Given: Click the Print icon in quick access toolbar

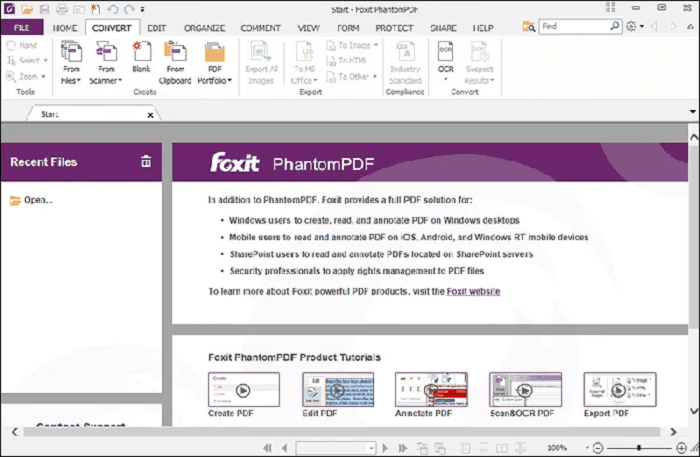Looking at the screenshot, I should tap(62, 9).
